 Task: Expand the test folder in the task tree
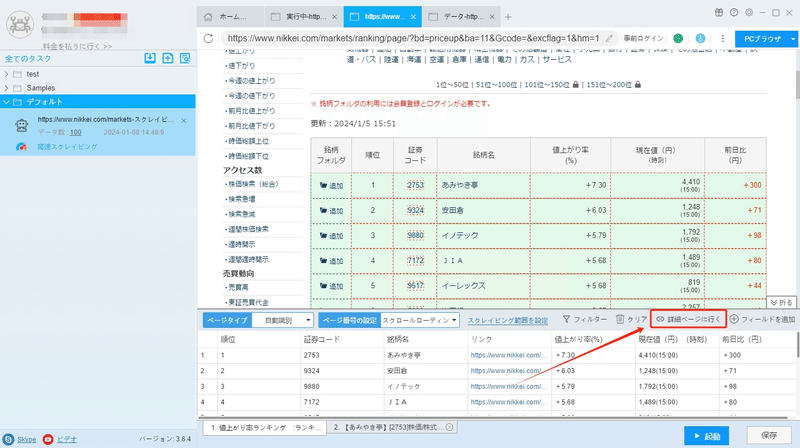coord(6,74)
